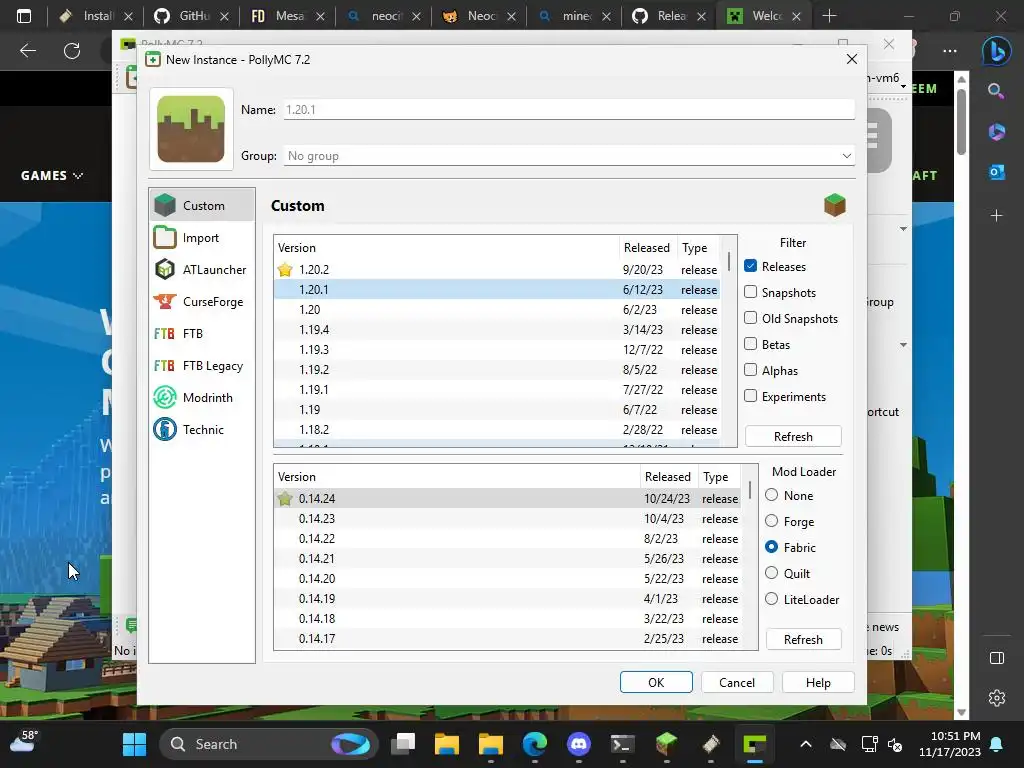The width and height of the screenshot is (1024, 768).
Task: Switch to the Install browser tab
Action: tap(97, 16)
